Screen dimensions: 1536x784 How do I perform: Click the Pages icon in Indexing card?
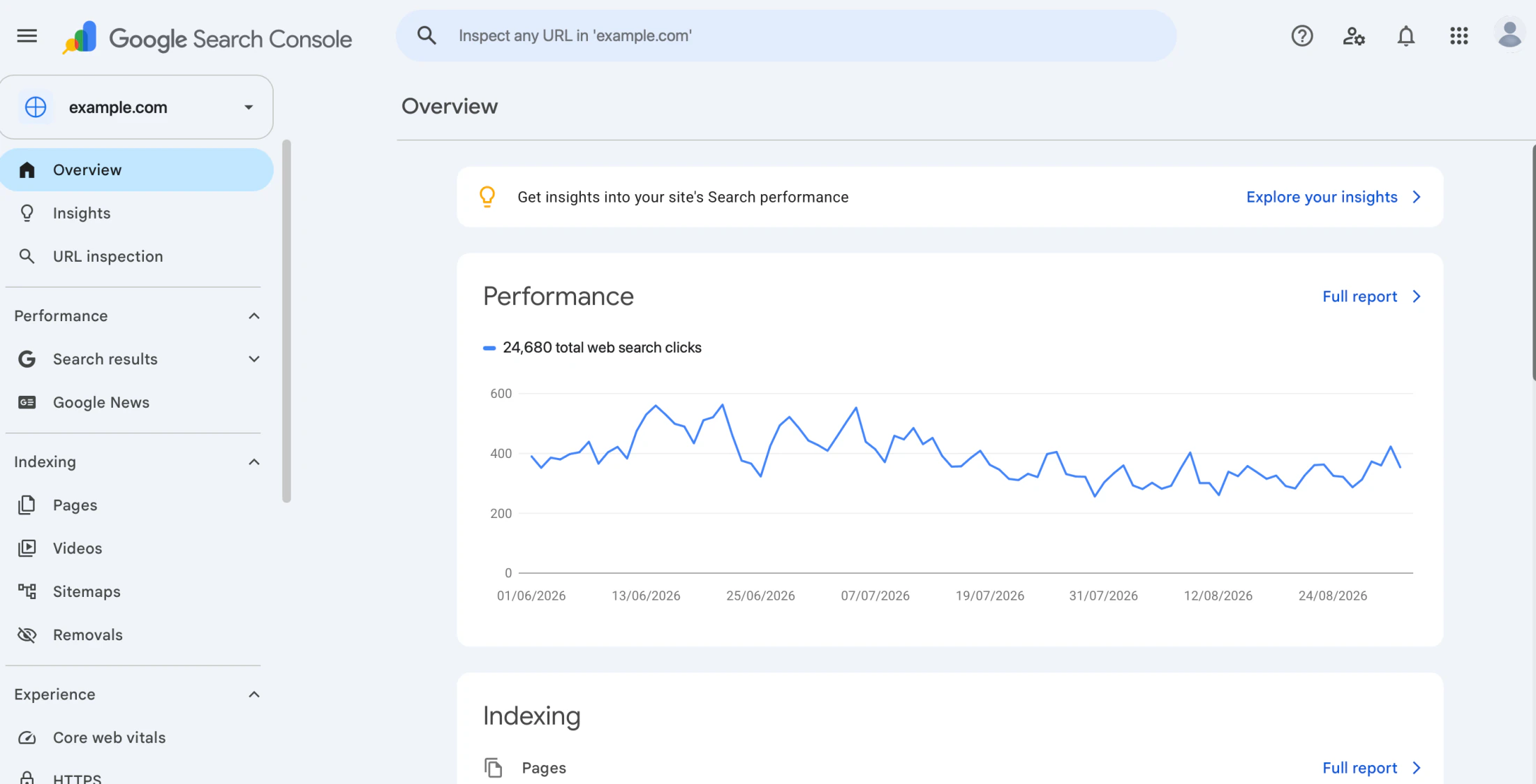[494, 768]
